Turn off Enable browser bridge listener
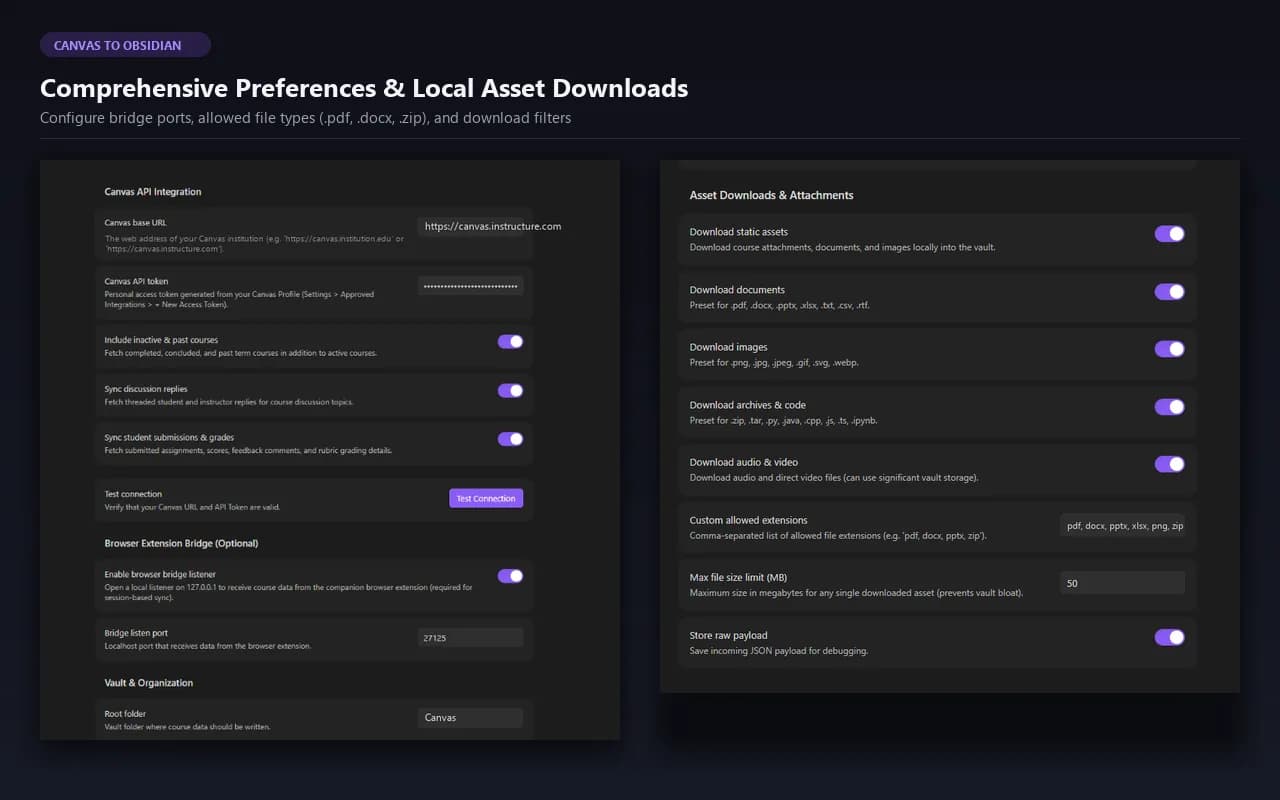The width and height of the screenshot is (1280, 800). [x=510, y=575]
